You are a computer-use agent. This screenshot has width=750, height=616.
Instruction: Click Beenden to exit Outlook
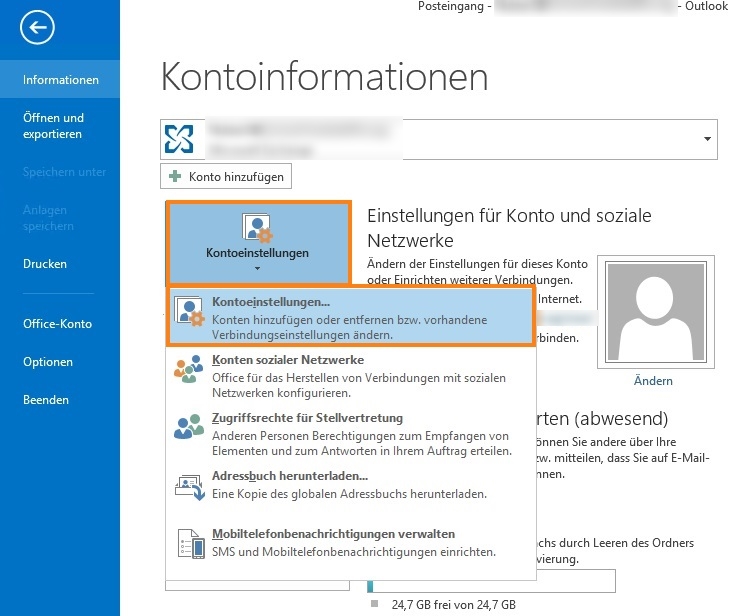(x=46, y=400)
